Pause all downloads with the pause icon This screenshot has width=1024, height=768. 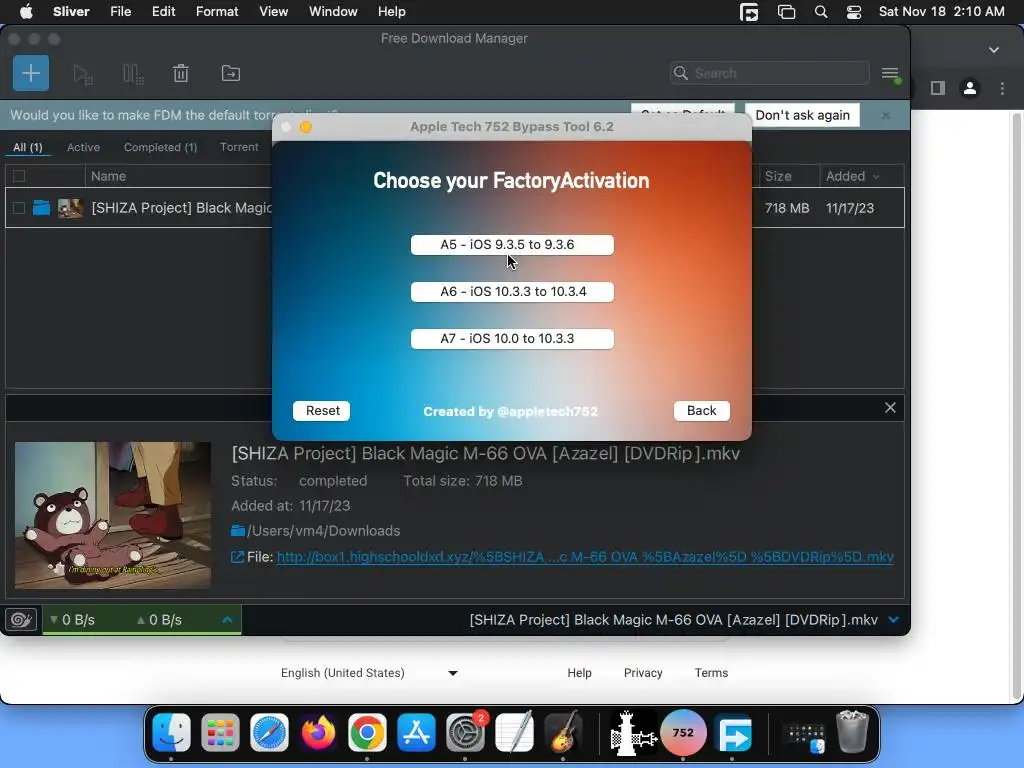[x=133, y=74]
